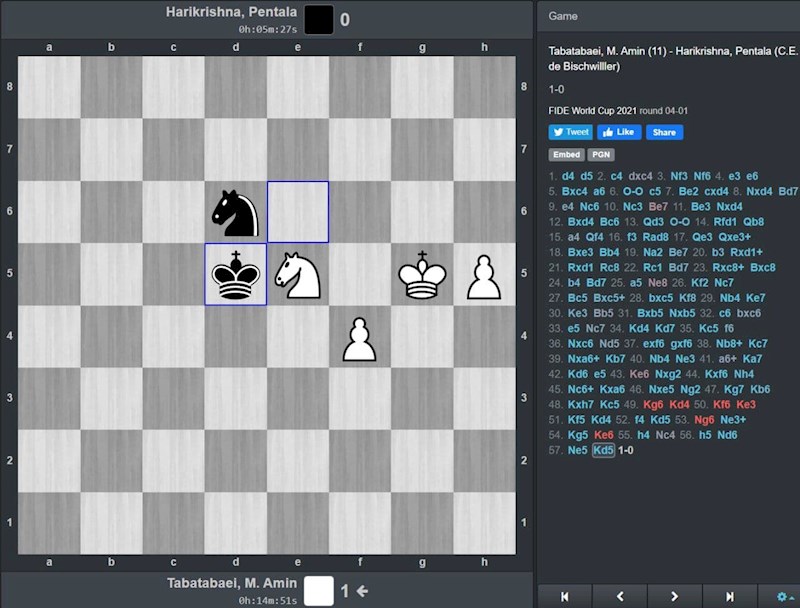This screenshot has width=800, height=608.
Task: Go to move 54. Kg5
Action: 578,435
